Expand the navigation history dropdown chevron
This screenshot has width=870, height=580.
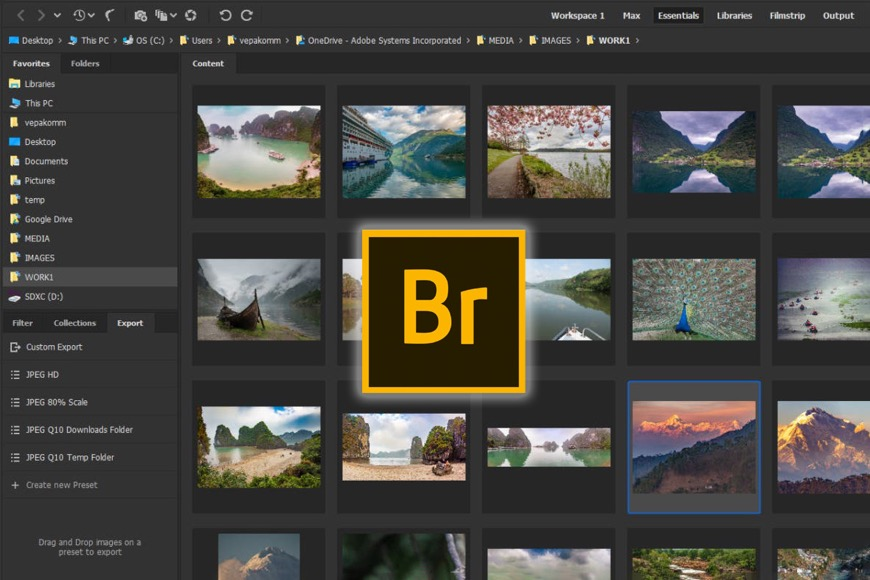57,15
